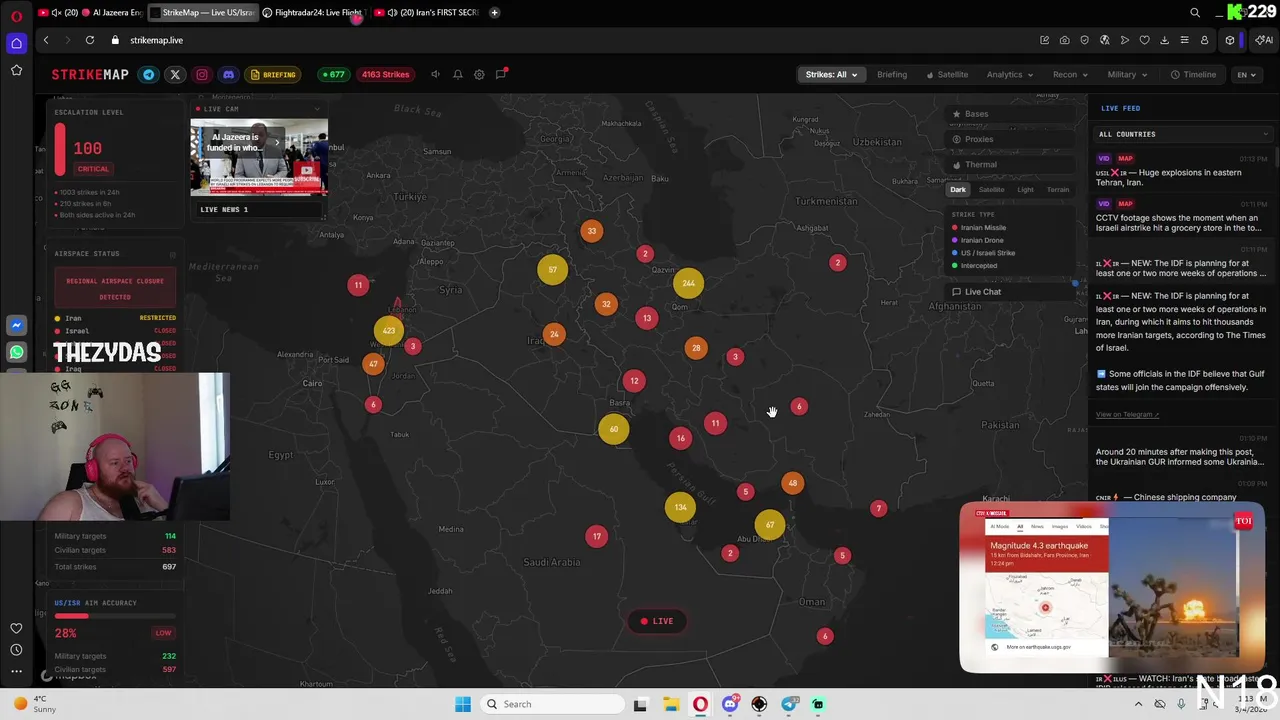Open the Opera sidebar heart icon
The width and height of the screenshot is (1280, 720).
point(16,628)
